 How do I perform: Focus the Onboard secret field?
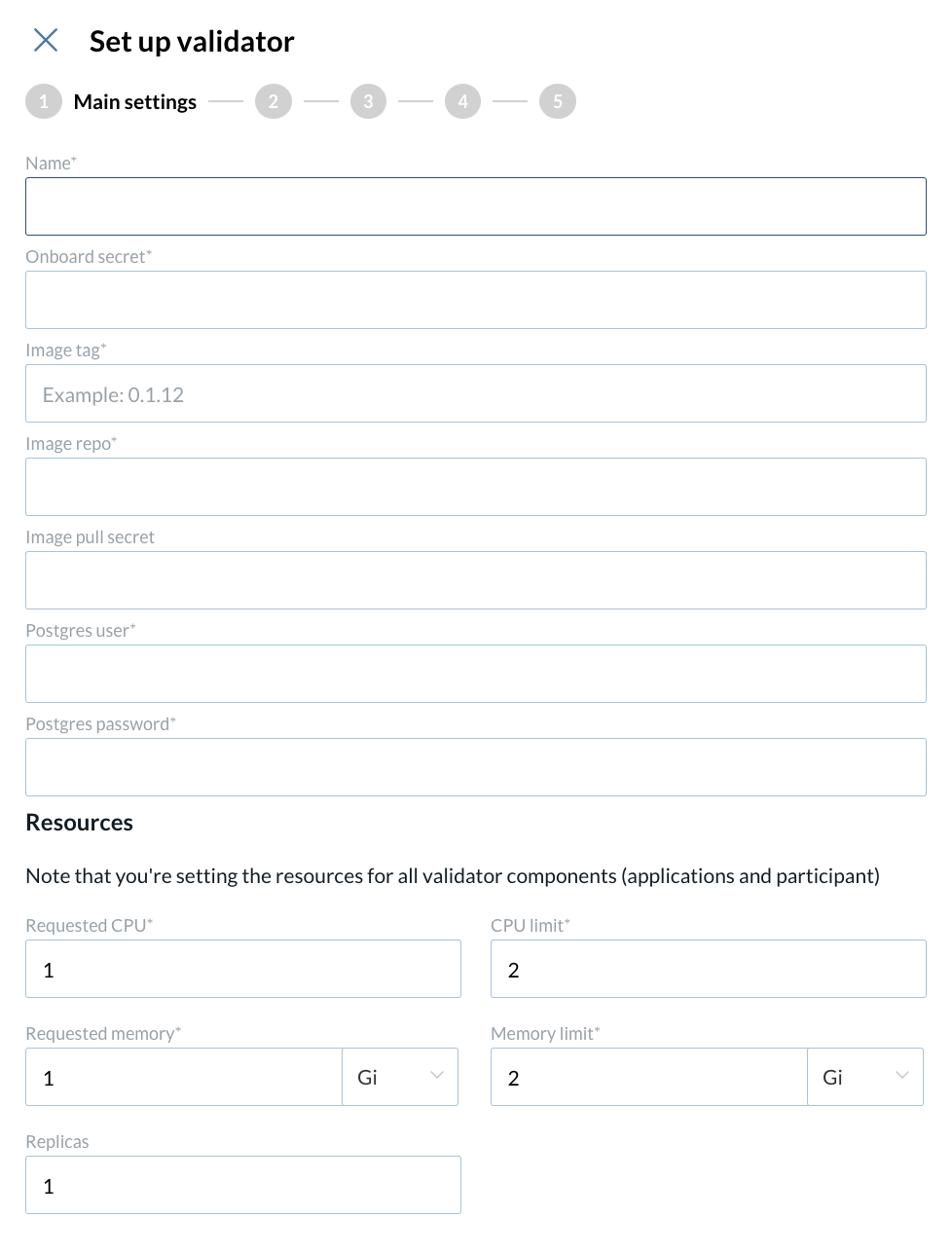coord(476,300)
